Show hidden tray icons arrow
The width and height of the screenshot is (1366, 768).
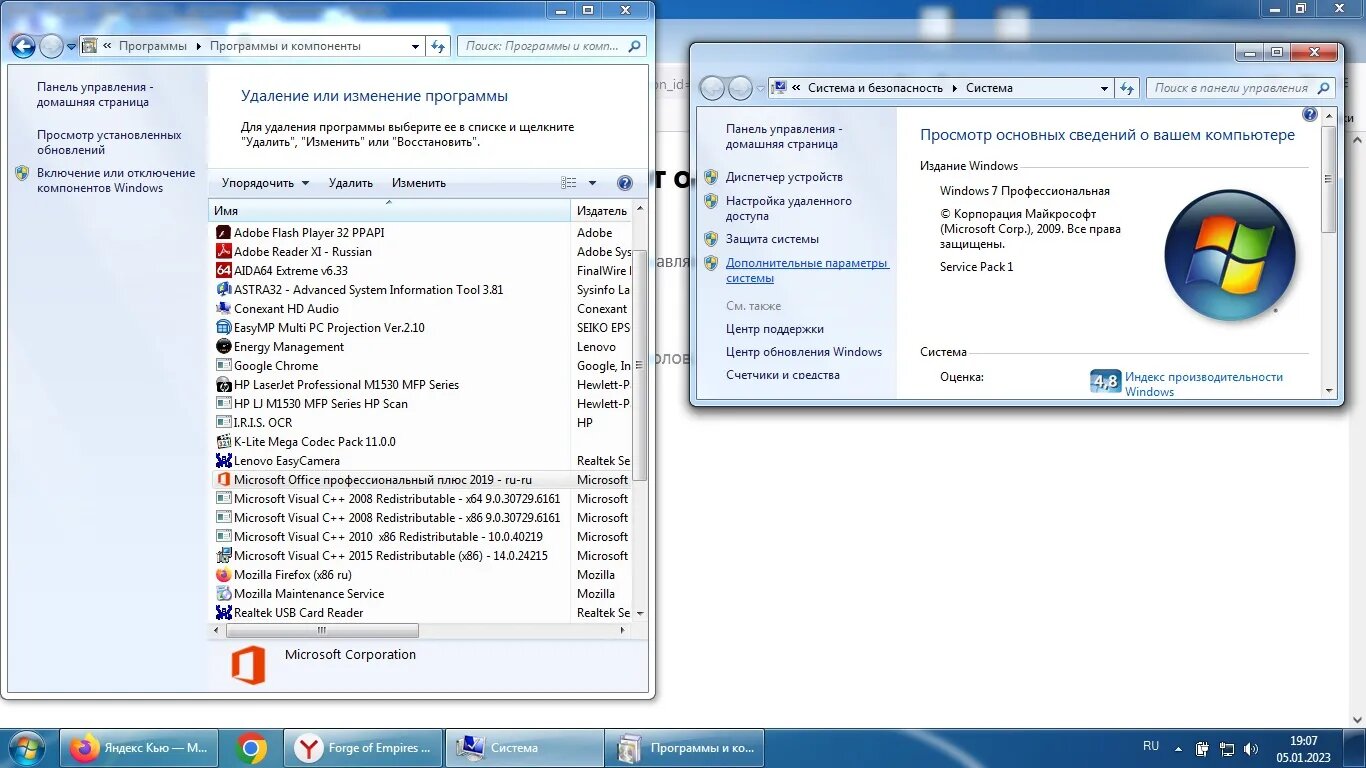pos(1180,748)
